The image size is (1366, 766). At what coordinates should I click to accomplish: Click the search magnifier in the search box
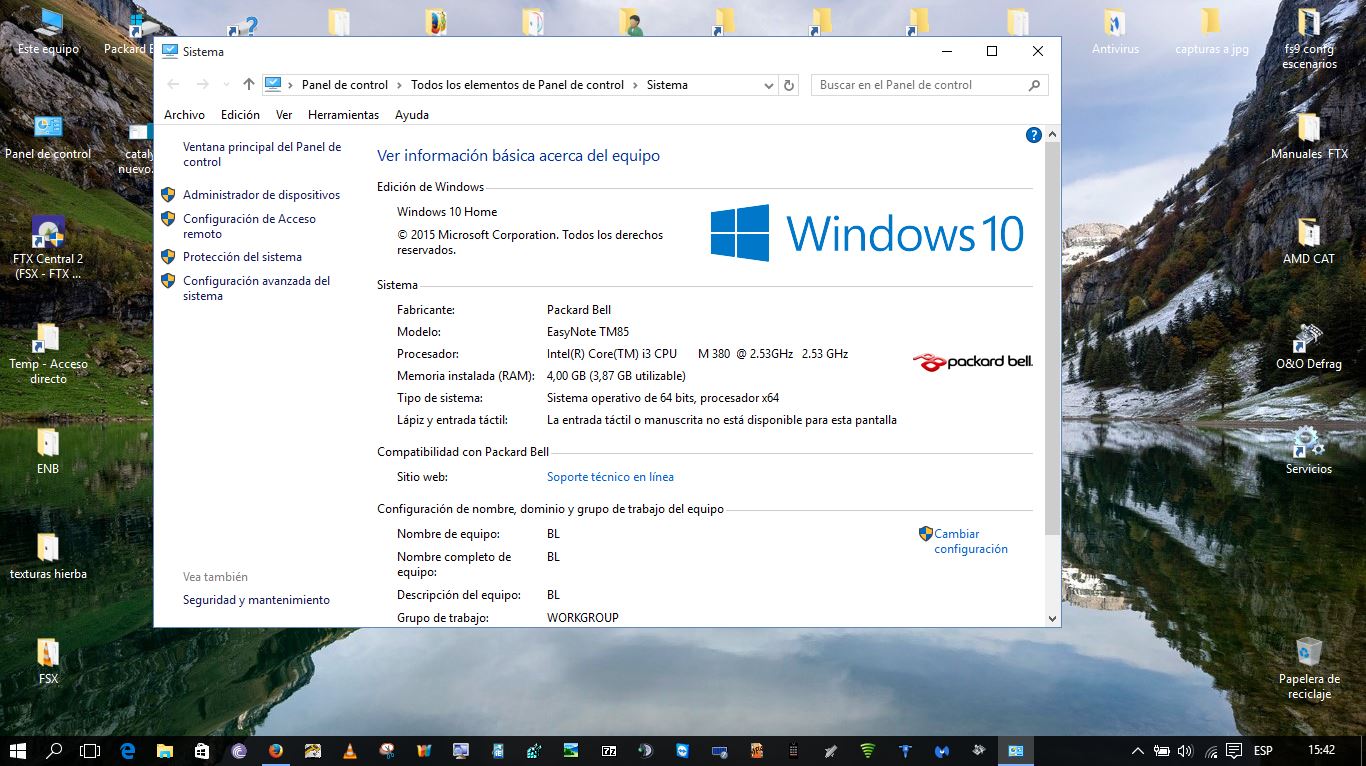point(1035,85)
